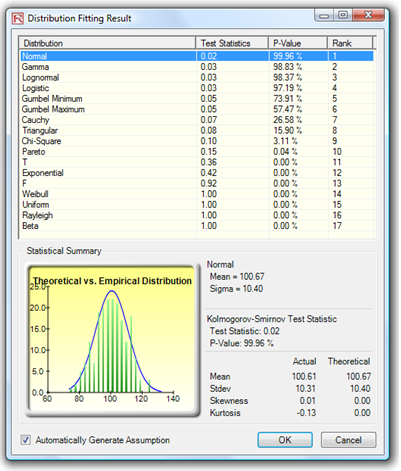
Task: Sort by the P-Value column header
Action: click(x=298, y=43)
